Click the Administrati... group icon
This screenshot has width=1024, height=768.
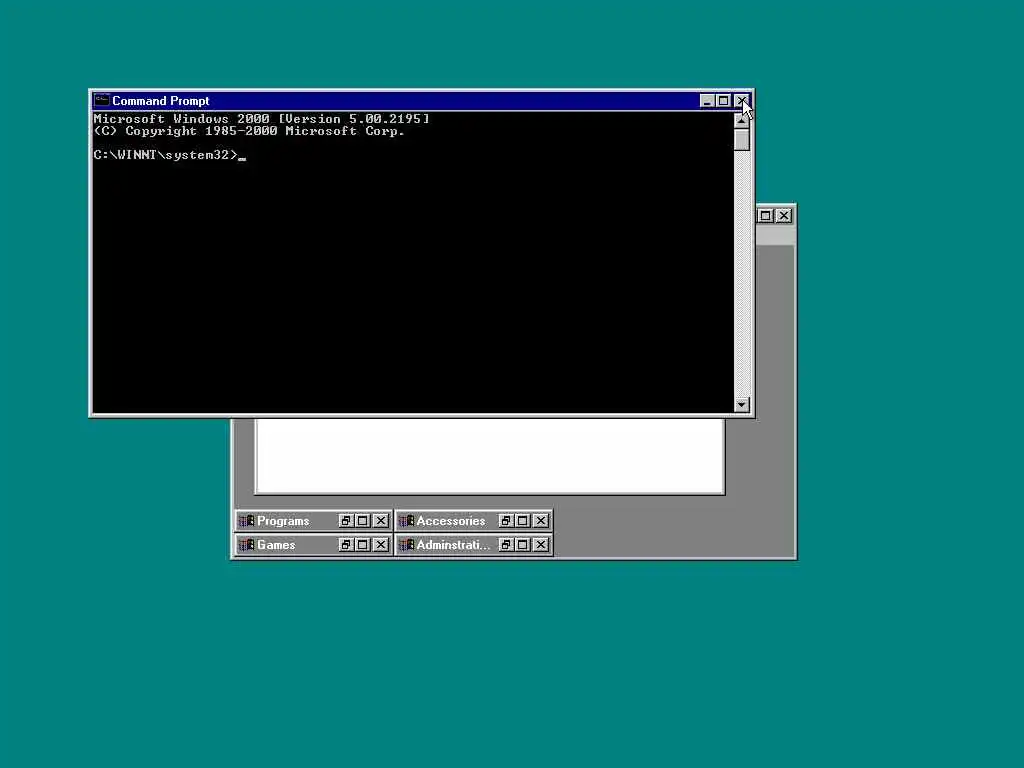tap(406, 545)
